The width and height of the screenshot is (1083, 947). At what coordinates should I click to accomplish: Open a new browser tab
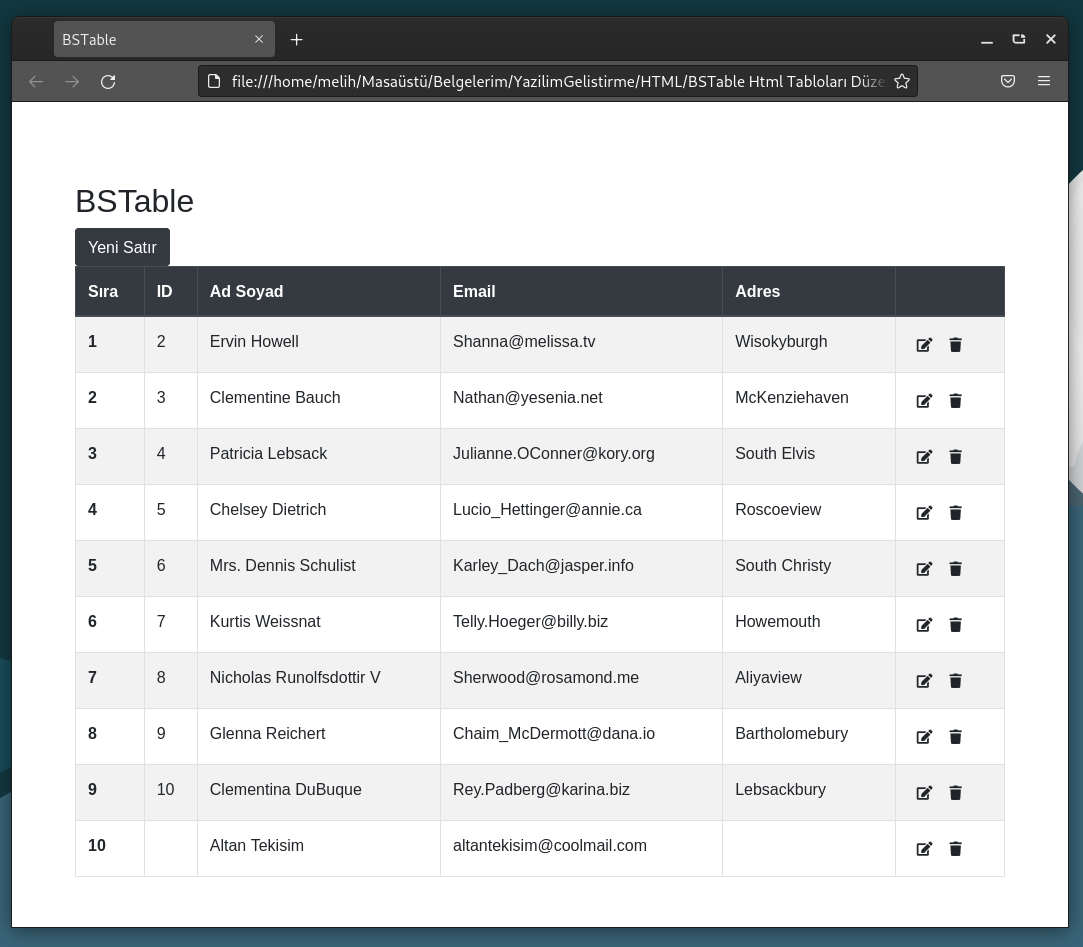pos(296,39)
